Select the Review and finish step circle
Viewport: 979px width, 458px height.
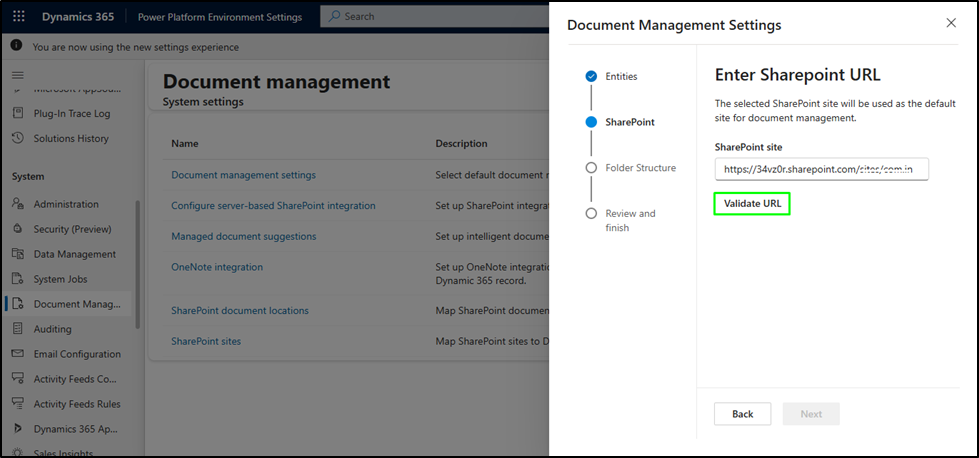(x=591, y=214)
